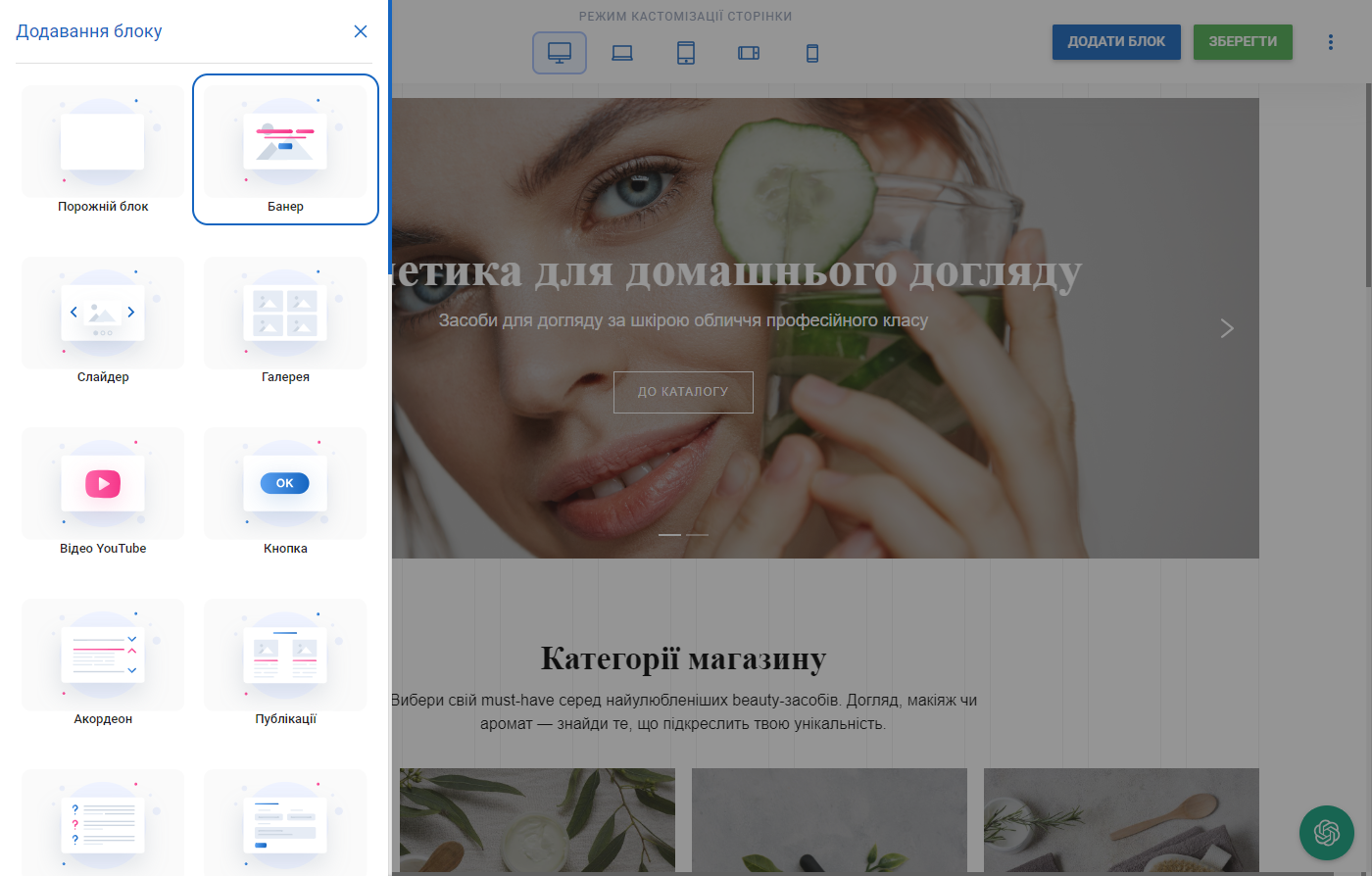Screen dimensions: 1372x876
Task: Select the Кнопка block with OK icon
Action: pos(284,483)
